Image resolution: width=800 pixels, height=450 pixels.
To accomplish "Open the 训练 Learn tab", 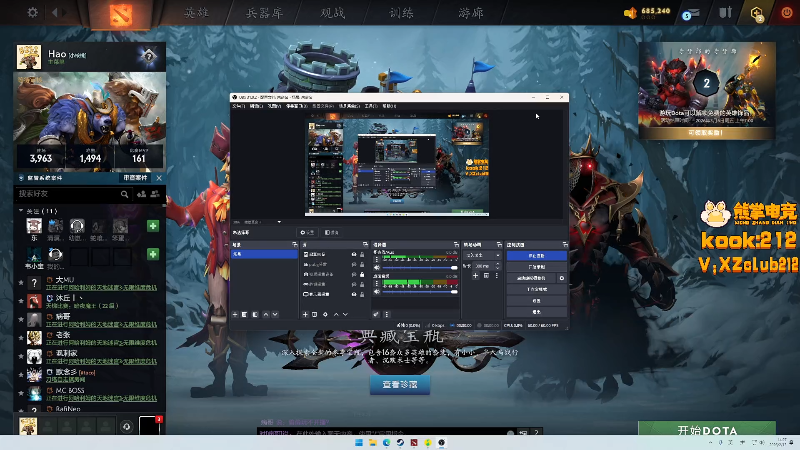I will coord(401,12).
